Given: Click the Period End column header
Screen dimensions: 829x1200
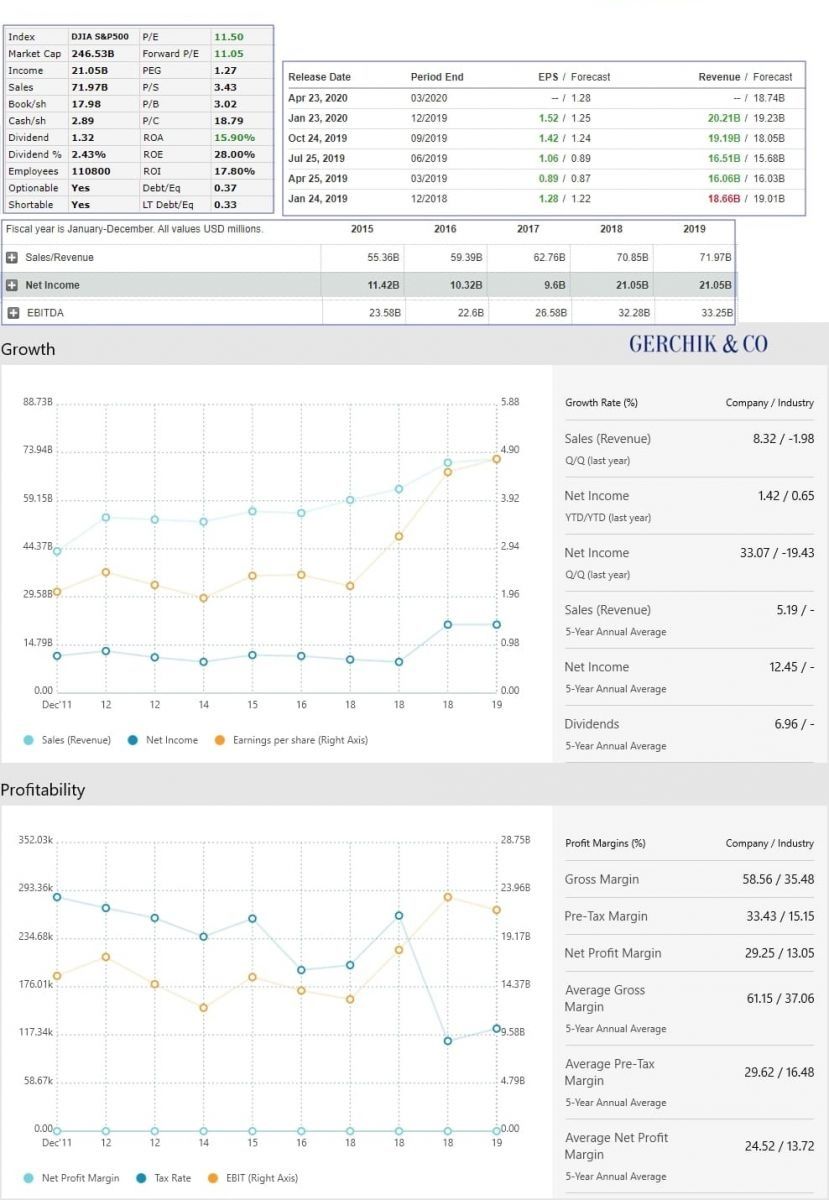Looking at the screenshot, I should click(437, 77).
